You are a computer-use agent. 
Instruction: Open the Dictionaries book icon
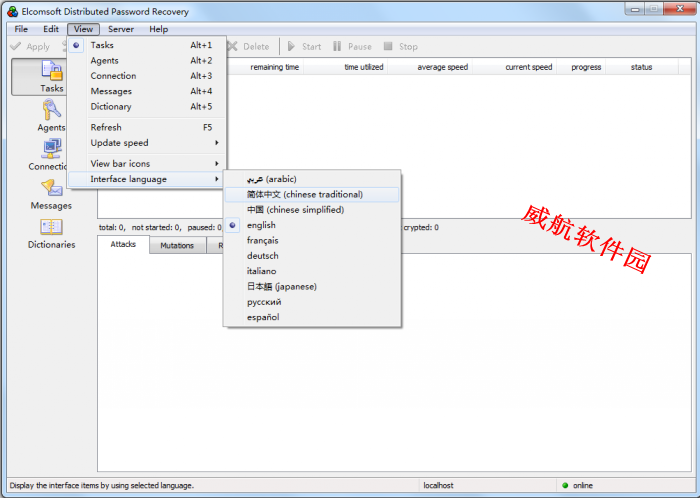(x=51, y=227)
